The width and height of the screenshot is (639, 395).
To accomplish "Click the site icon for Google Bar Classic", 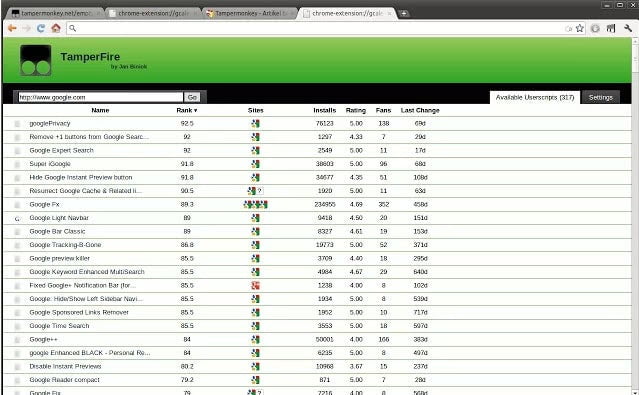I will tap(255, 232).
